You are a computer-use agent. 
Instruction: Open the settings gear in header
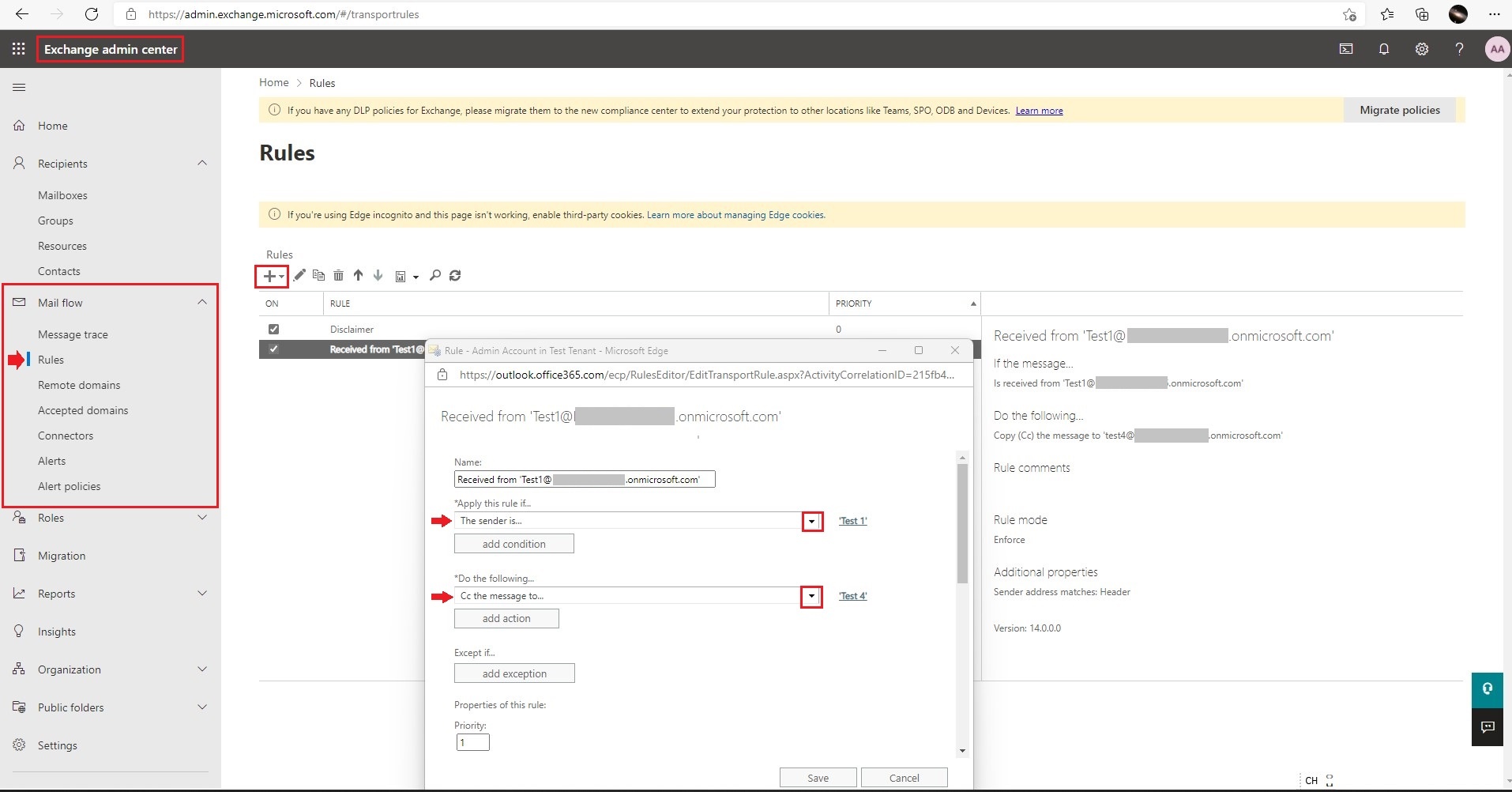(x=1422, y=49)
